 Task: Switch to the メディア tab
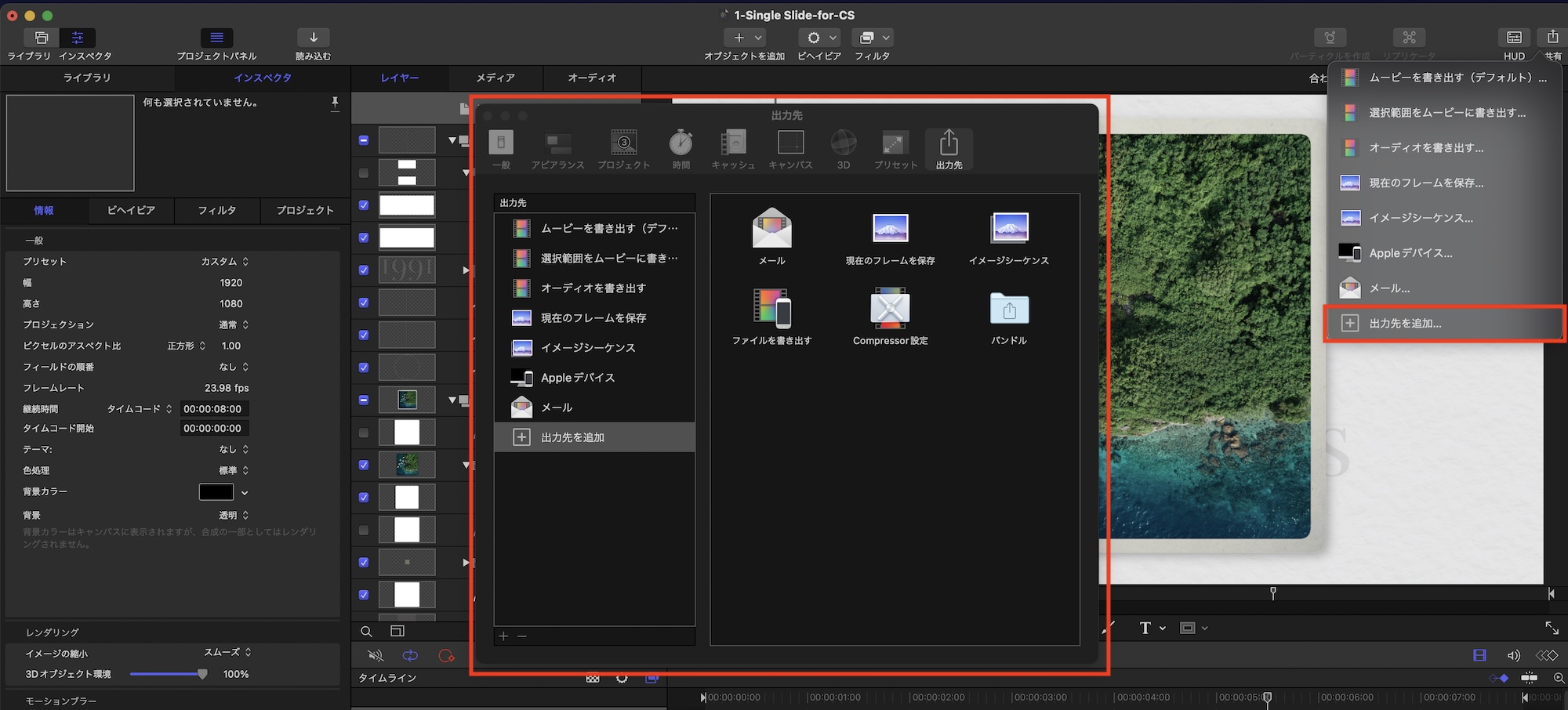pyautogui.click(x=495, y=78)
